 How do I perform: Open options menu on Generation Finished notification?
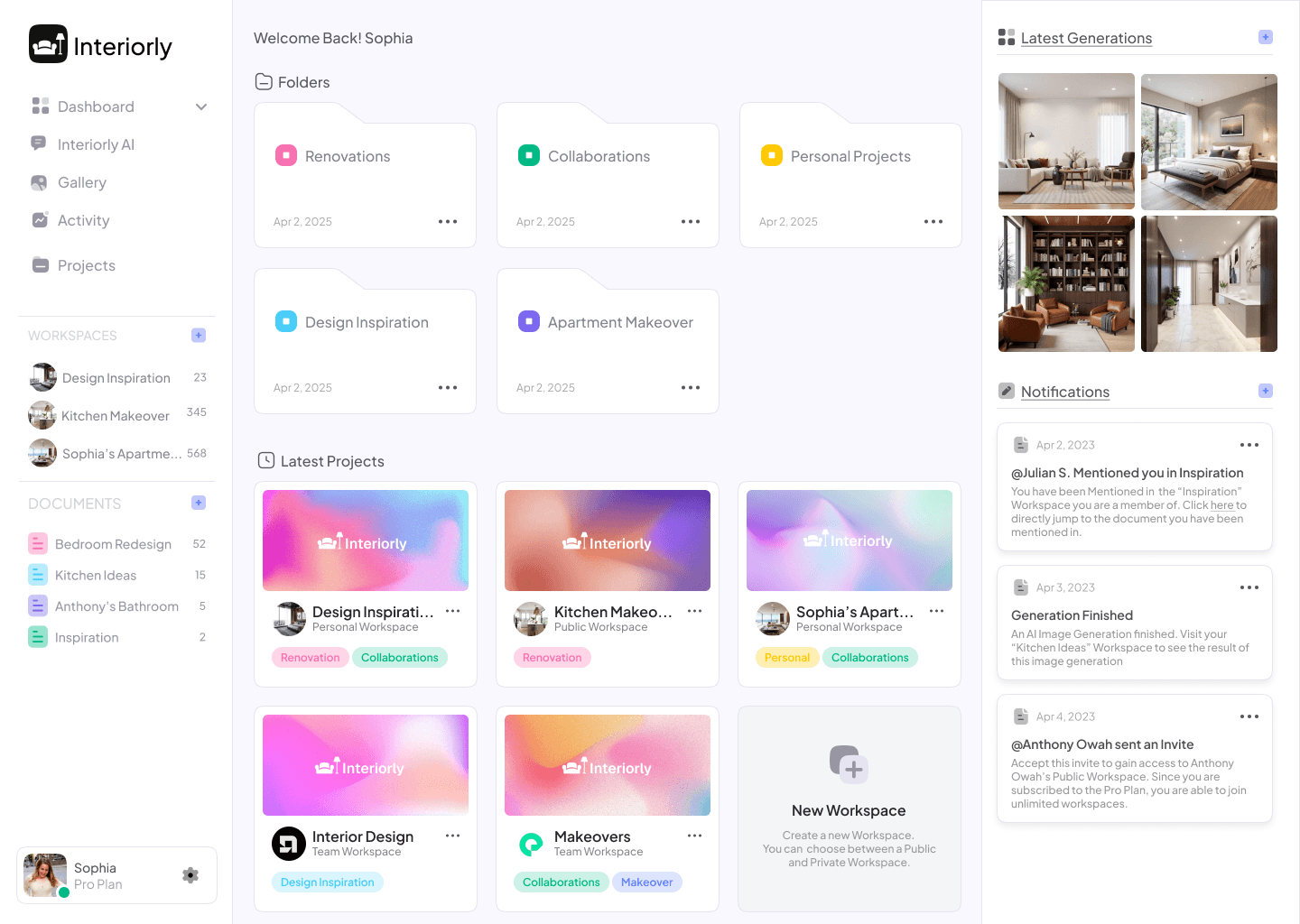point(1249,587)
